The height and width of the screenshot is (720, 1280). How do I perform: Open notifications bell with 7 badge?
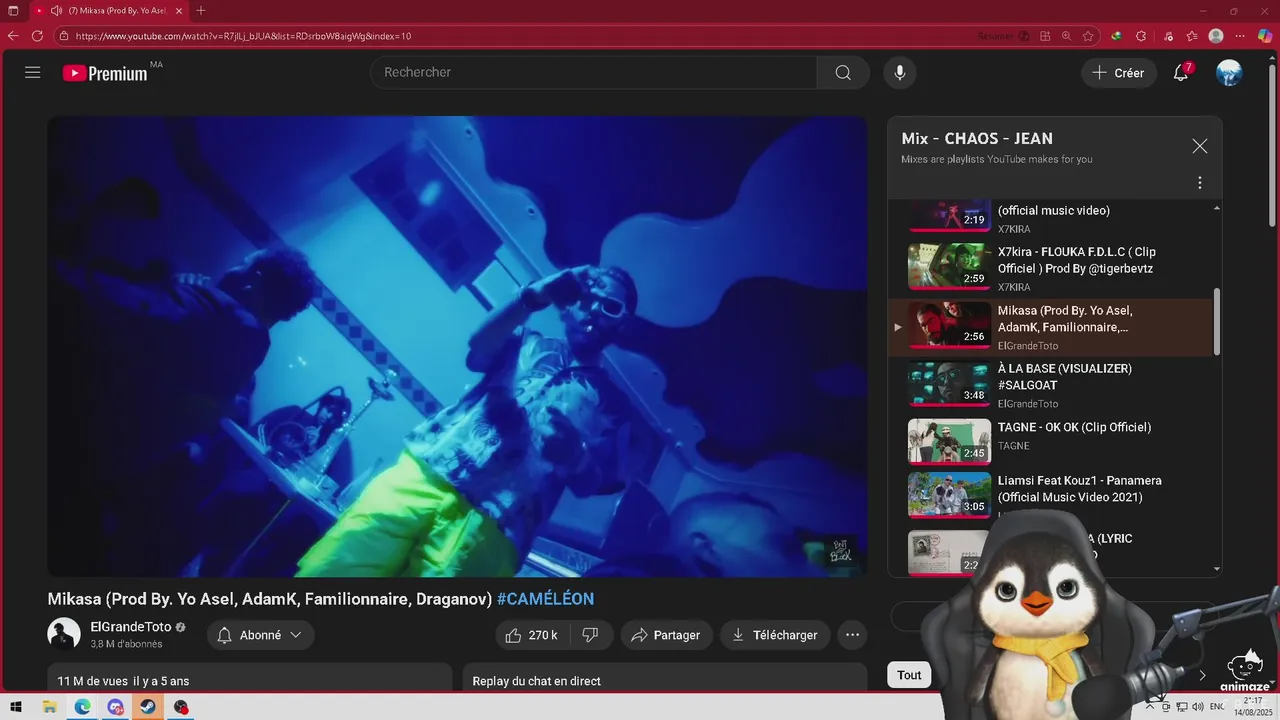1181,73
